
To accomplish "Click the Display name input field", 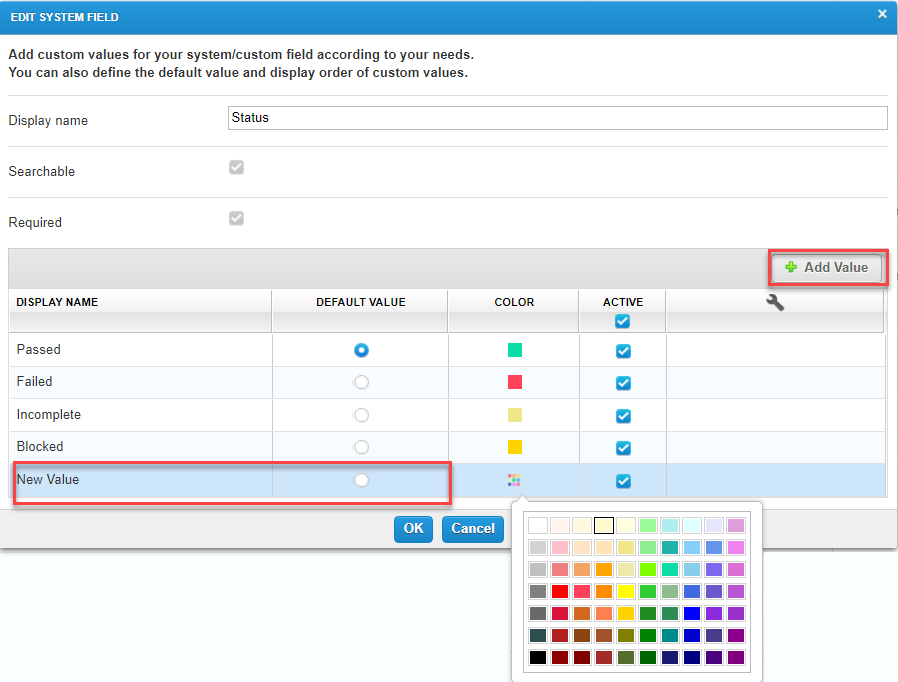I will (557, 118).
